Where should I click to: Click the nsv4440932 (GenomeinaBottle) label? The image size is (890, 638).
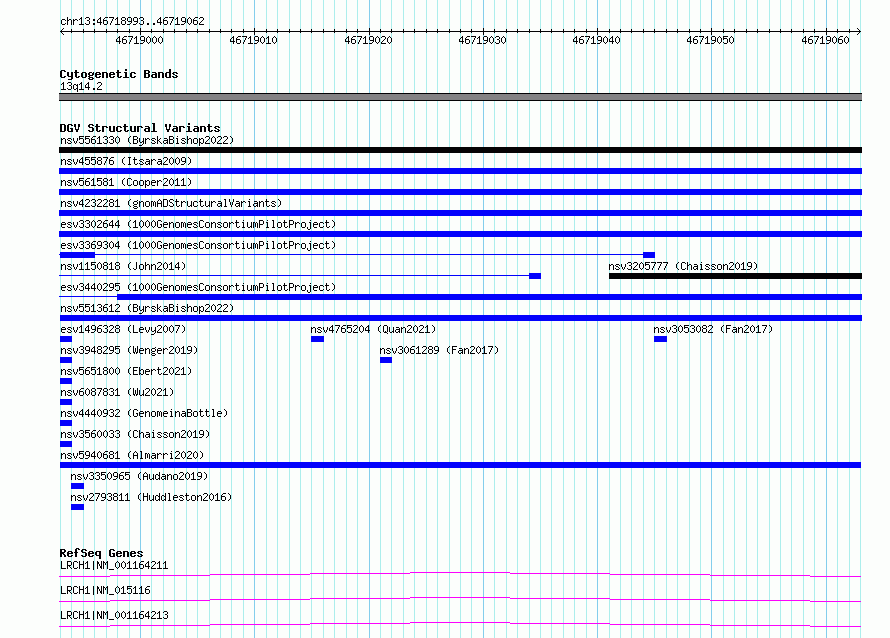tap(144, 413)
